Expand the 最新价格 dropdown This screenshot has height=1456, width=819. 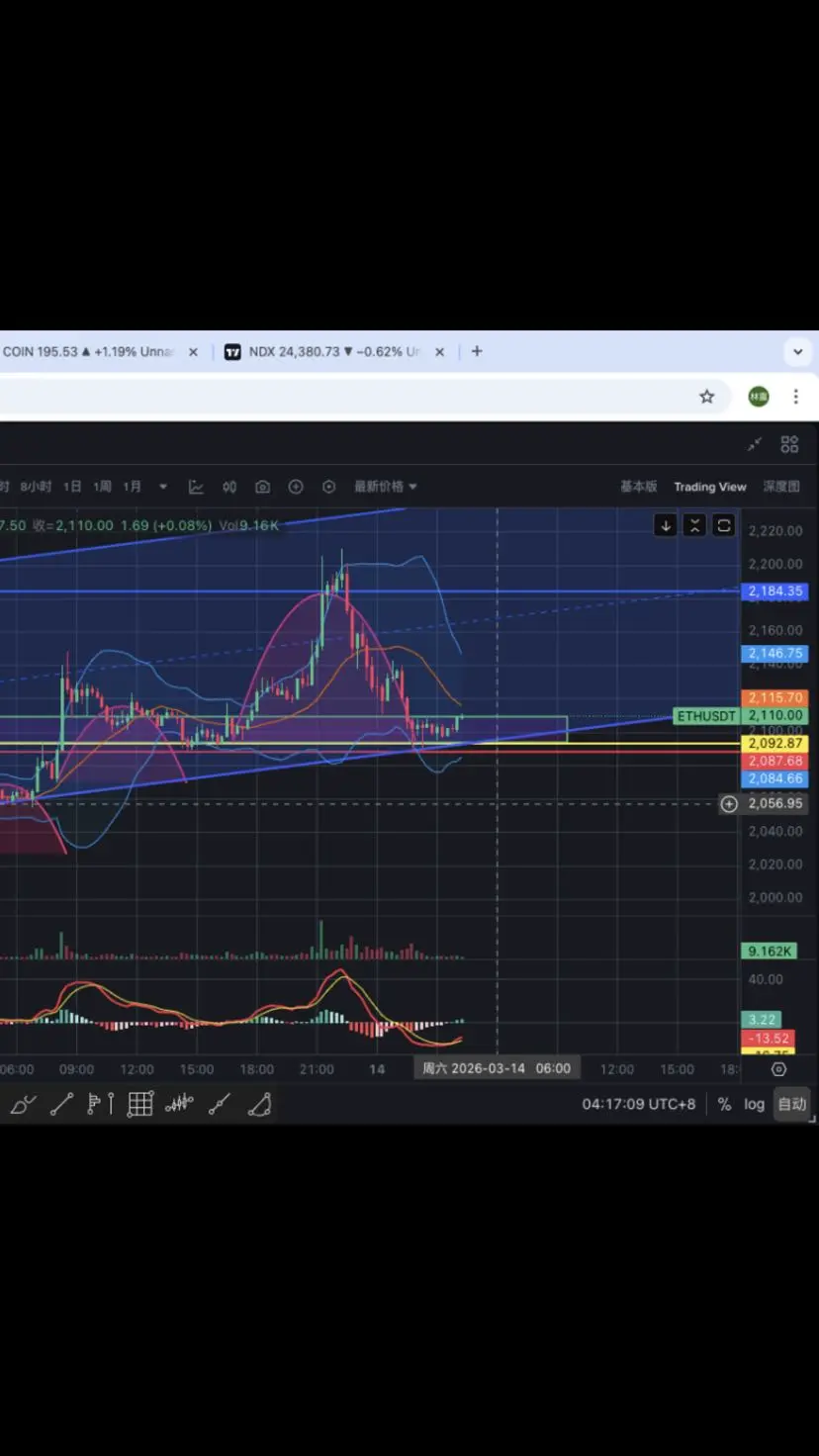point(386,487)
